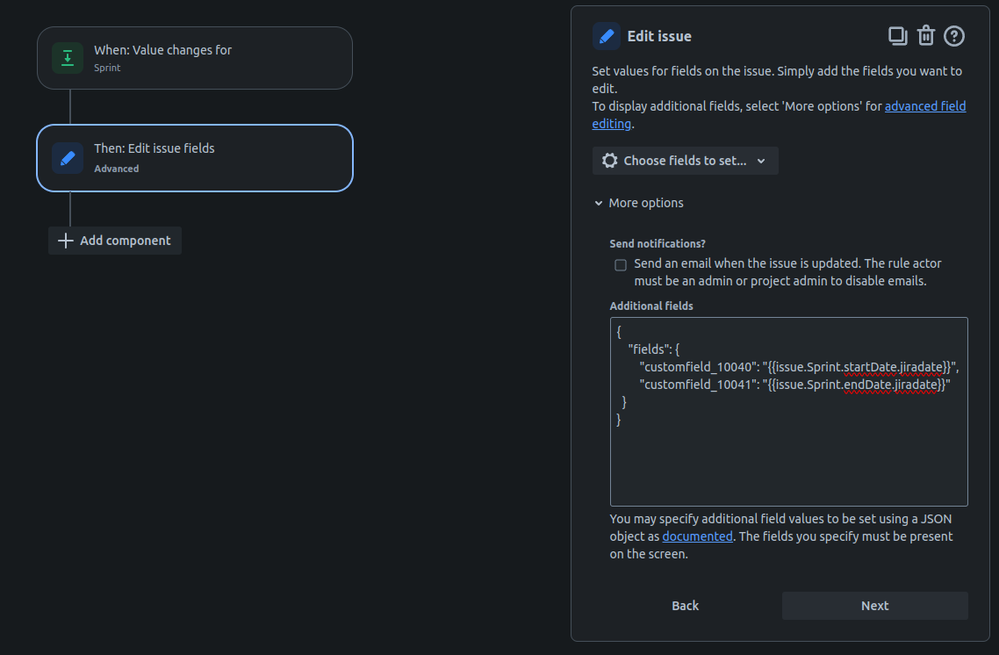Select the 'When: Value changes for' trigger
The width and height of the screenshot is (999, 655).
[x=195, y=58]
